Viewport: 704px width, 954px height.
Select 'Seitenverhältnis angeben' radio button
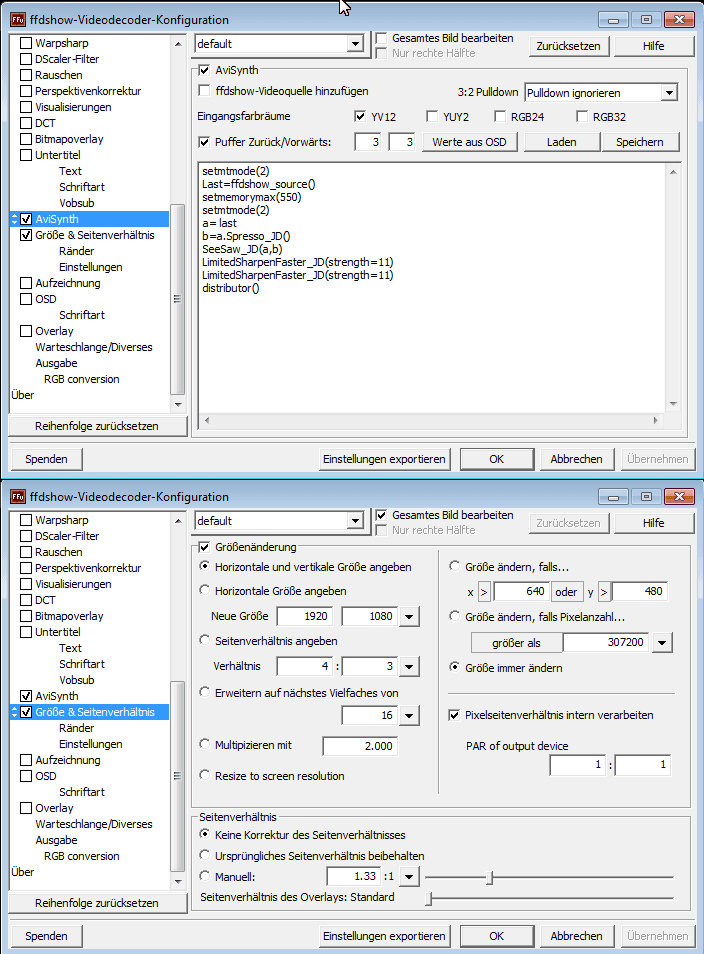point(205,640)
